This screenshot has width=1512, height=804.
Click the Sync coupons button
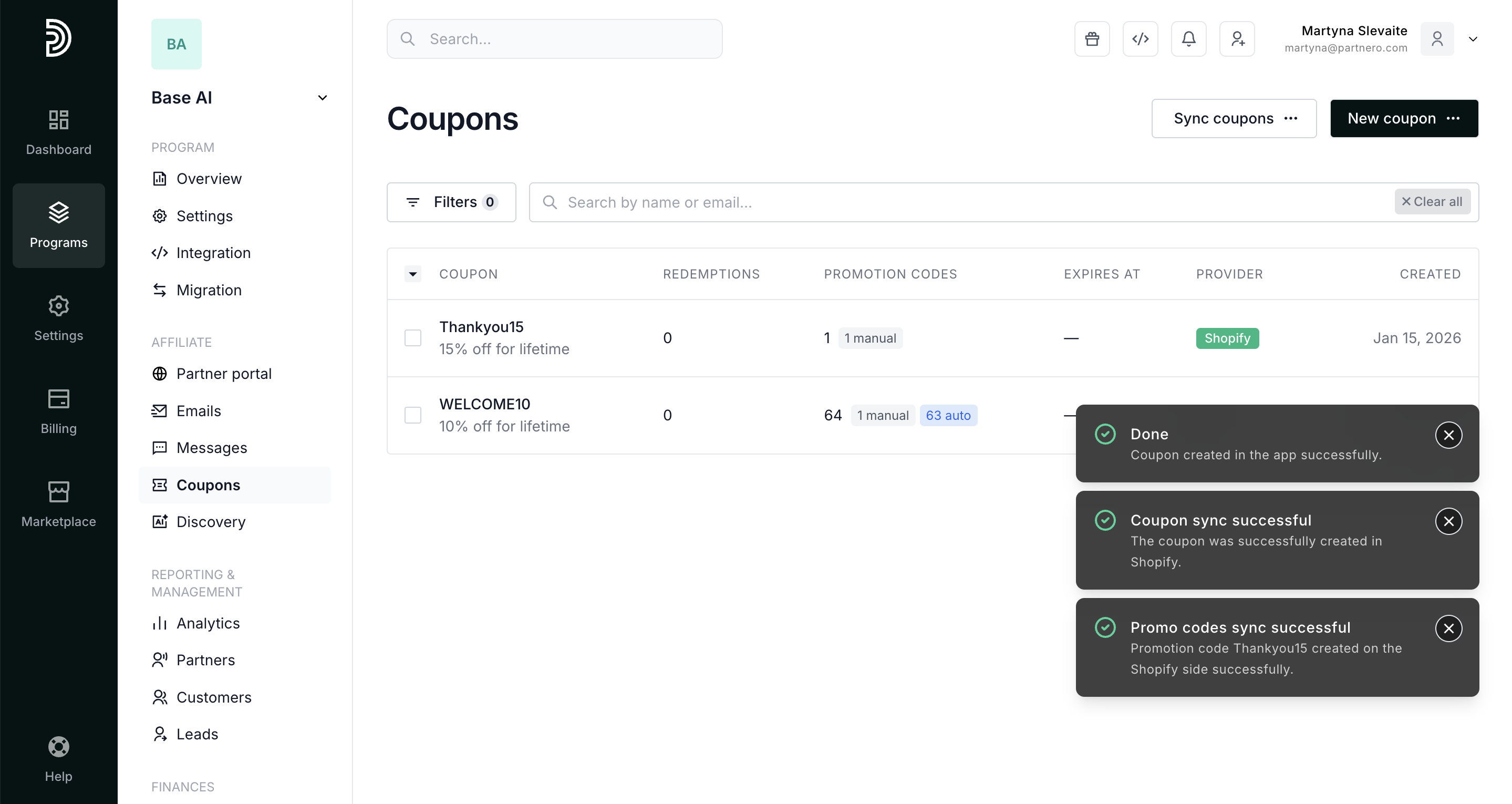[1223, 118]
